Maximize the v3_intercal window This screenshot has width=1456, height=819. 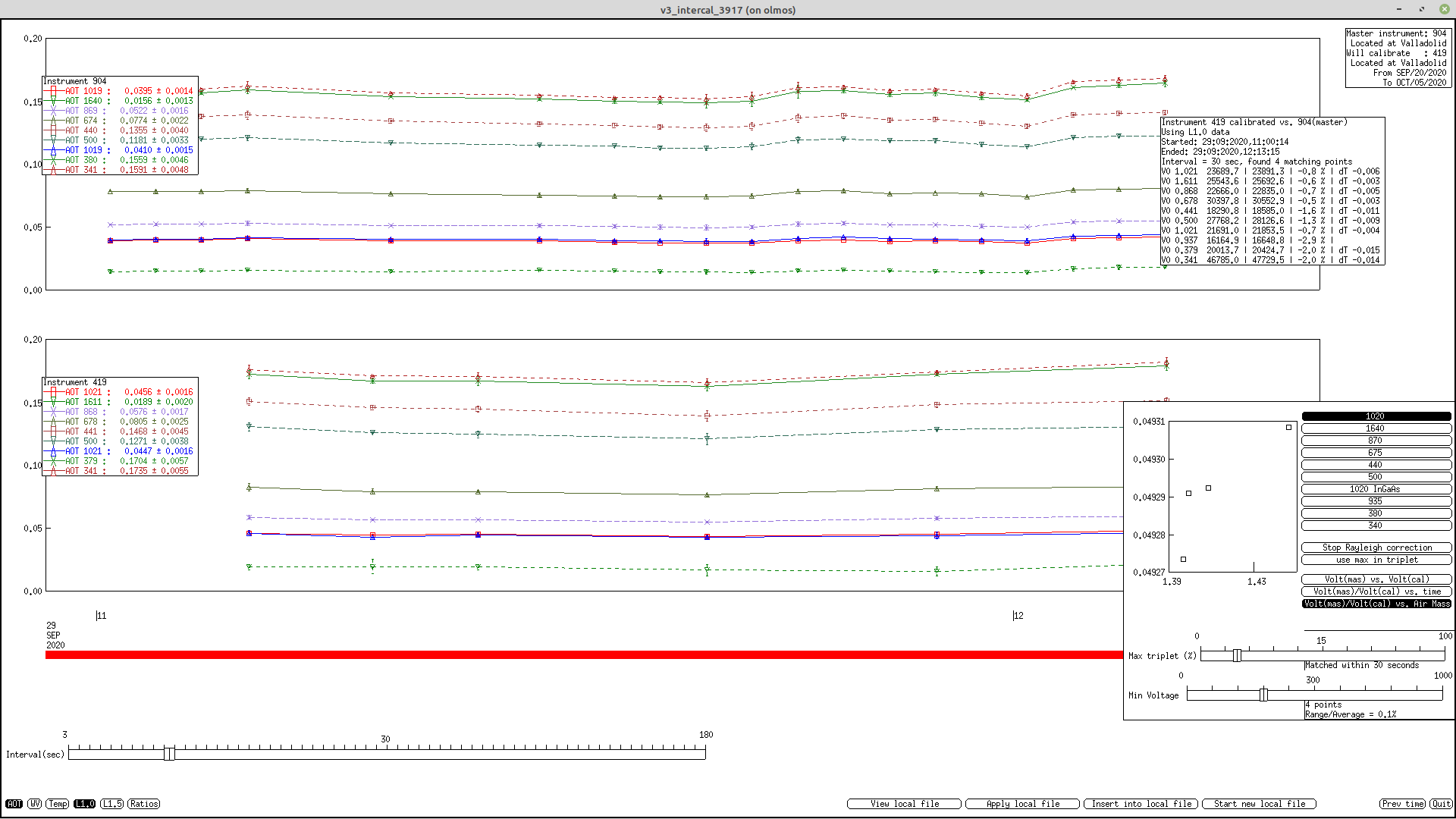click(1422, 9)
